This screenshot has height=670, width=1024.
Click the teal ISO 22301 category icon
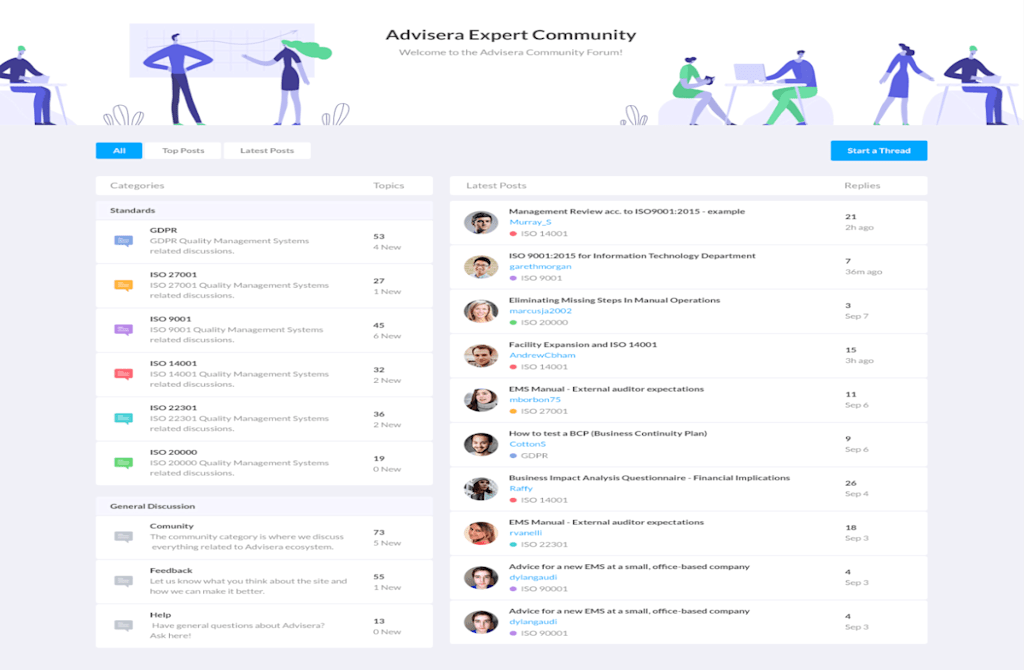tap(123, 419)
